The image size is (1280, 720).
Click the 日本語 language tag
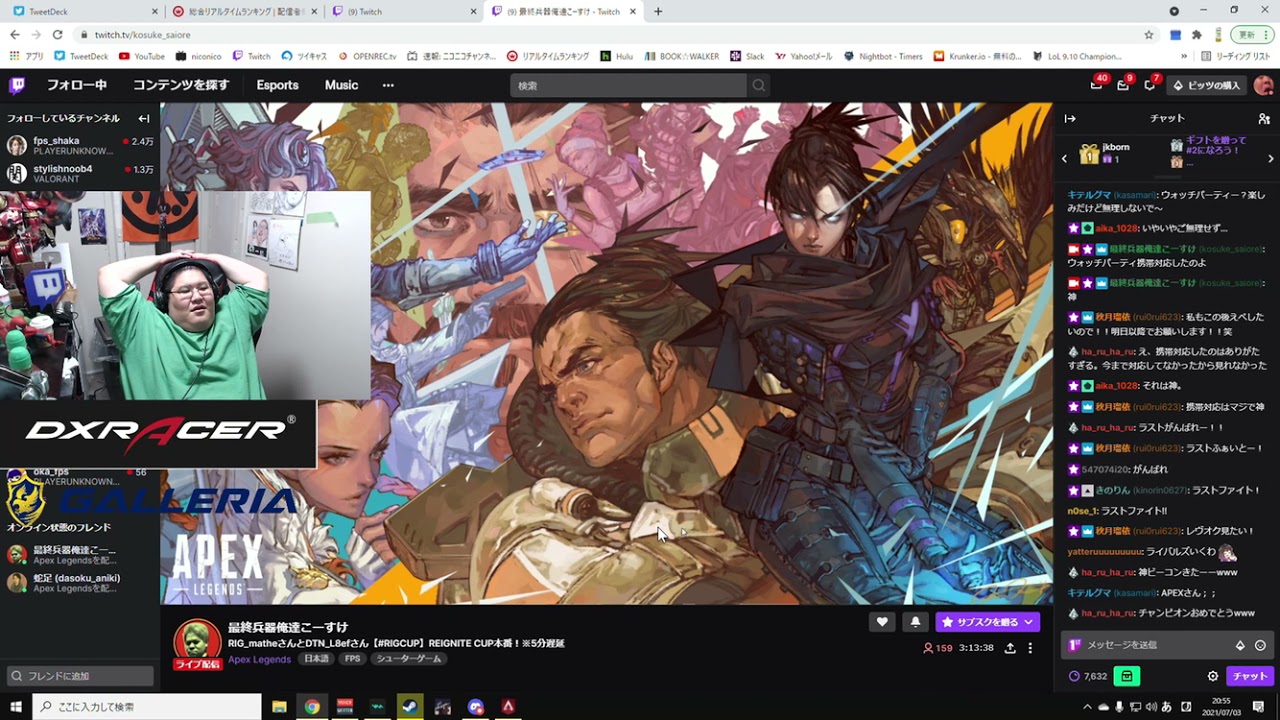[x=316, y=660]
